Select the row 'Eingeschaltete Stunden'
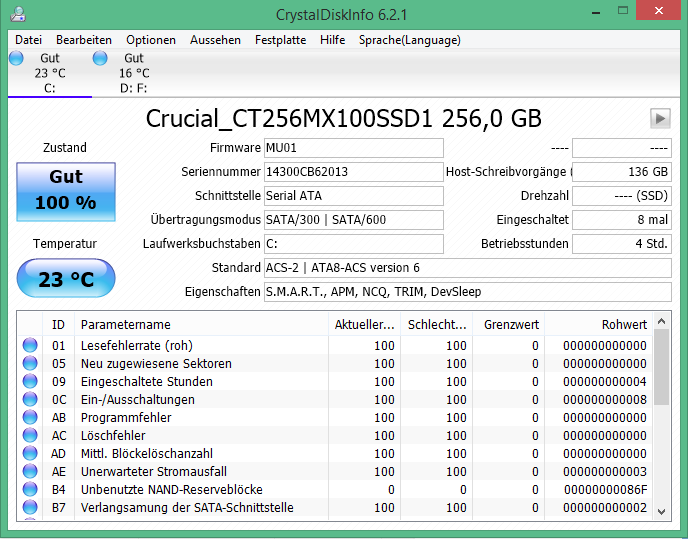The width and height of the screenshot is (688, 539). (x=335, y=381)
